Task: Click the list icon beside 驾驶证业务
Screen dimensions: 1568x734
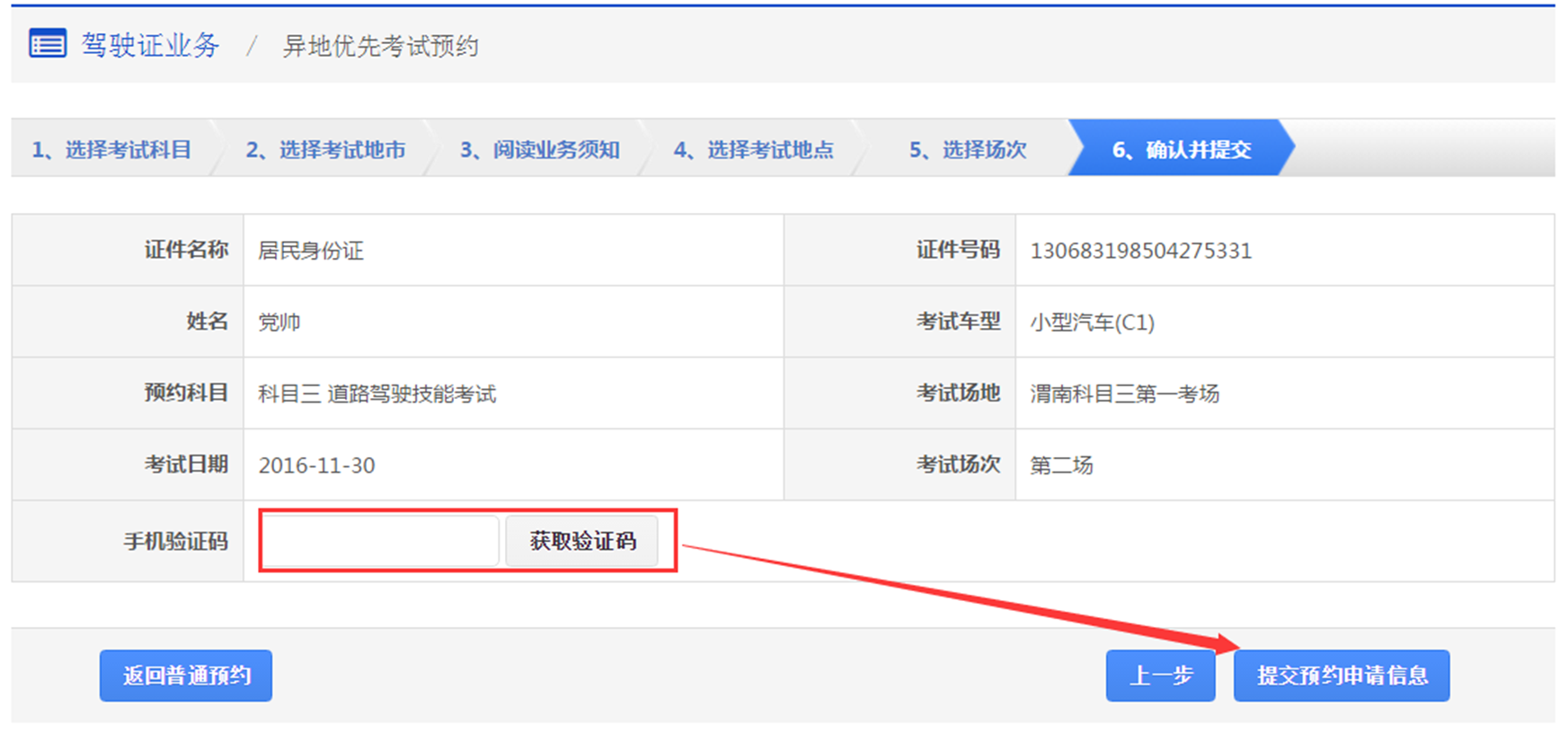Action: point(48,44)
